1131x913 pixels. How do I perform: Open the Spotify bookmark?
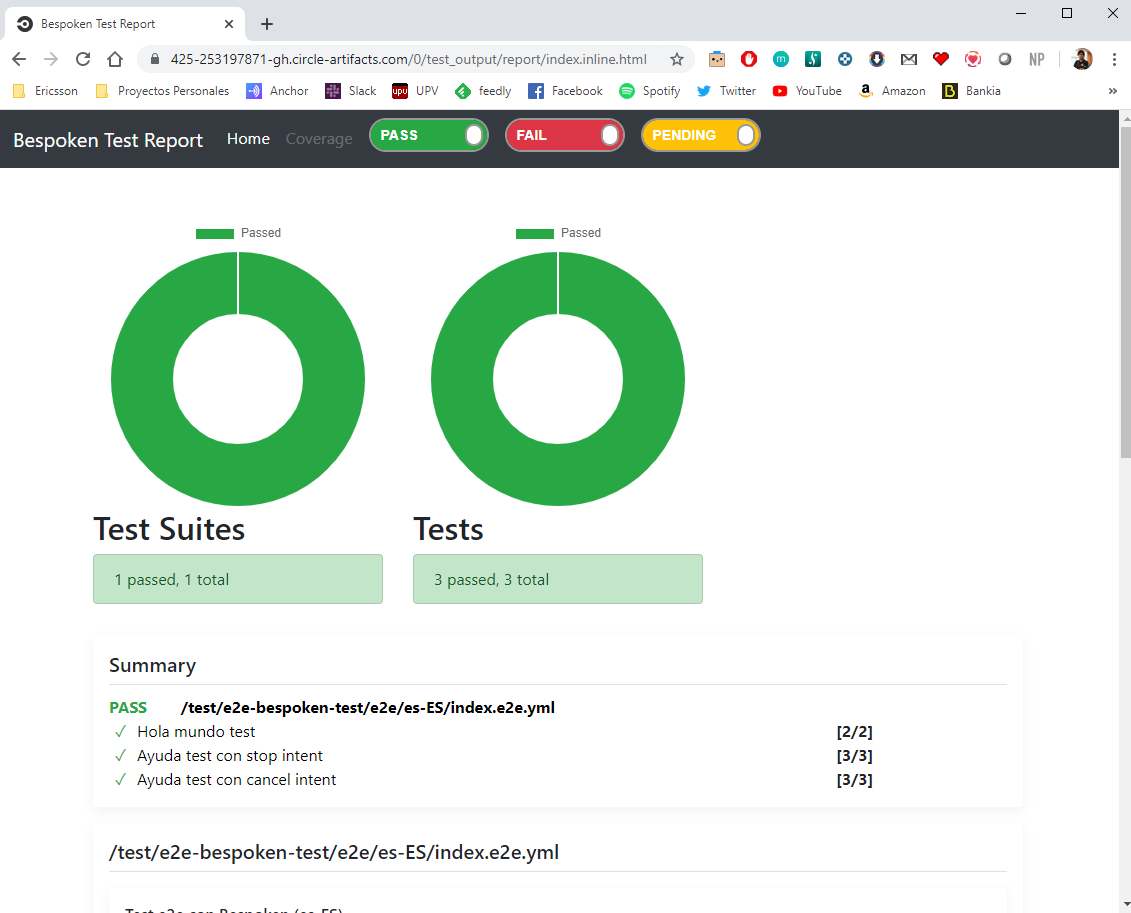tap(649, 91)
